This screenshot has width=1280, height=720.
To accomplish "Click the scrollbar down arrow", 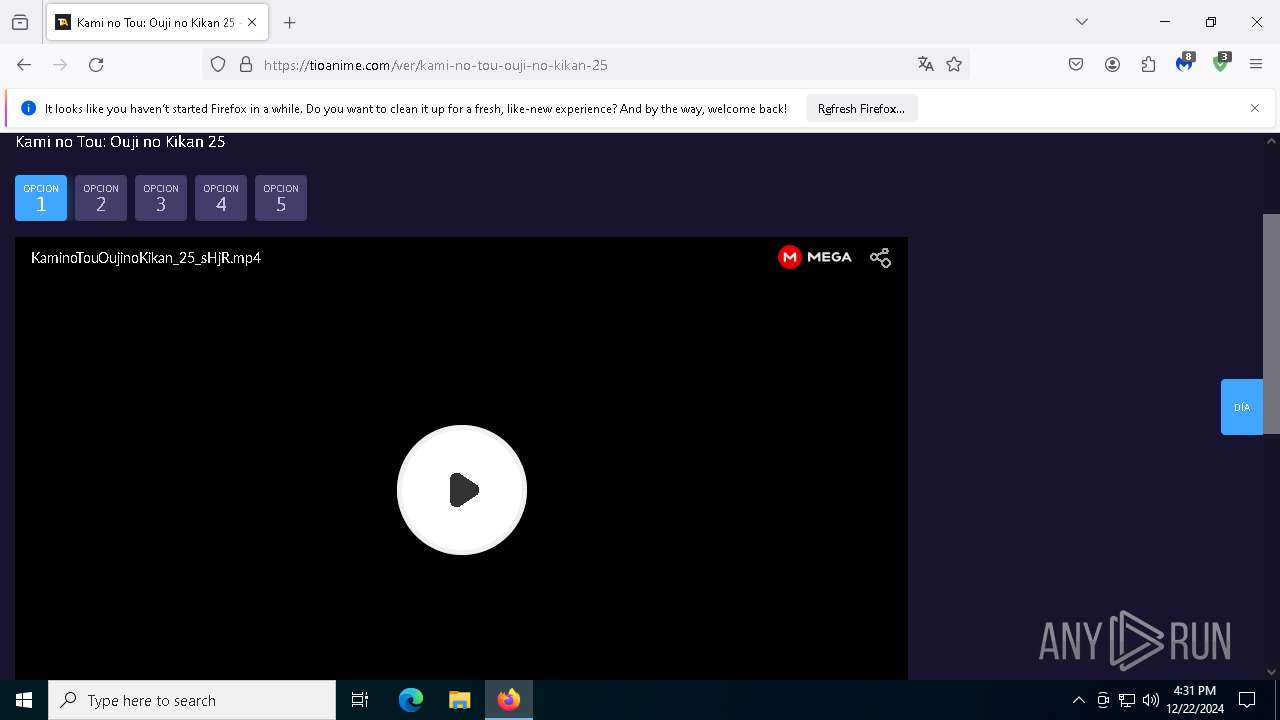I will [1271, 672].
